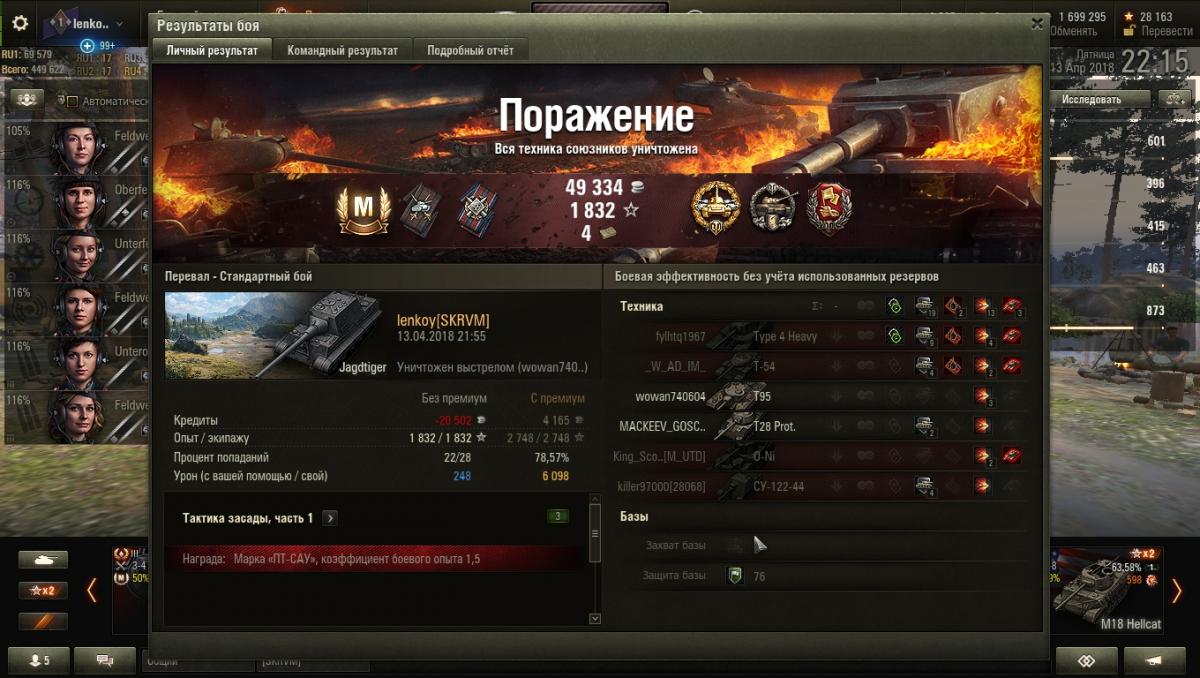Click the contacts icon showing 5
Screen dimensions: 1200x678
pos(37,660)
